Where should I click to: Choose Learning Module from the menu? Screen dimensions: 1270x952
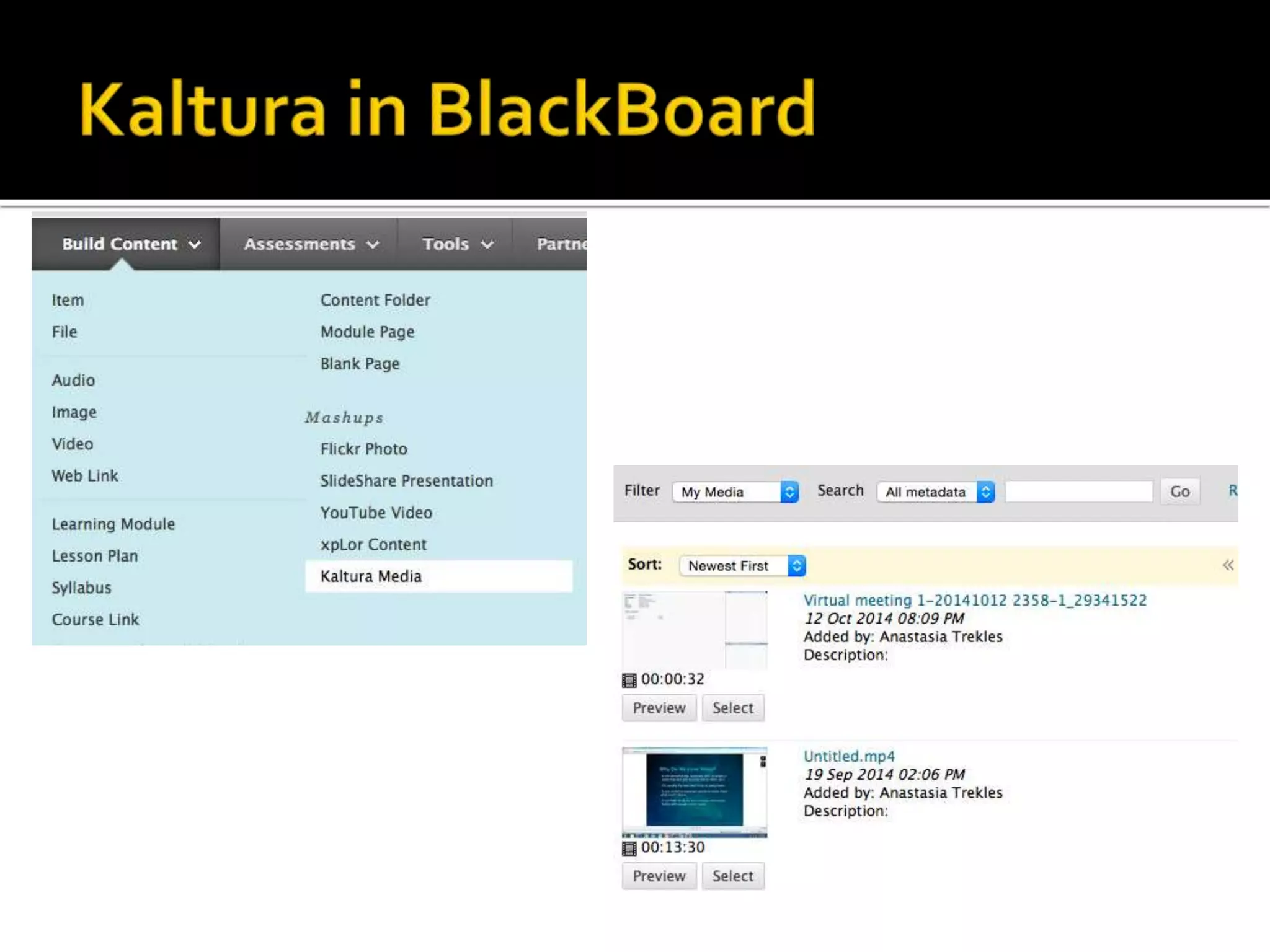pos(113,524)
